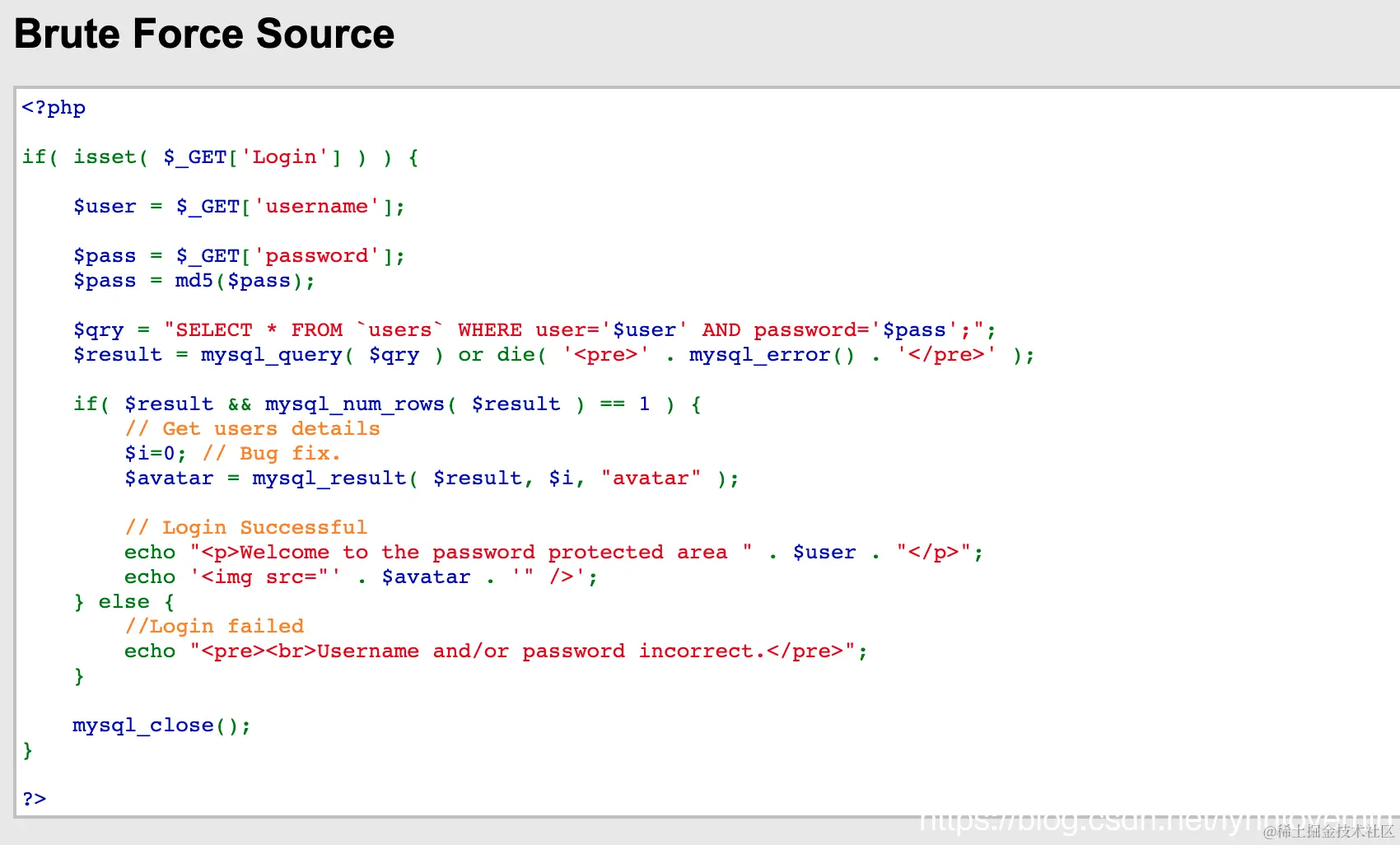This screenshot has width=1400, height=845.
Task: Click the $i=0 Bug fix line
Action: click(232, 454)
